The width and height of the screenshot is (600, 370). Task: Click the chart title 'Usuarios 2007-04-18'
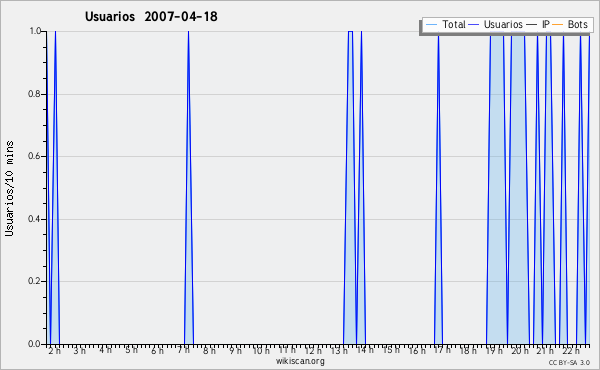151,16
